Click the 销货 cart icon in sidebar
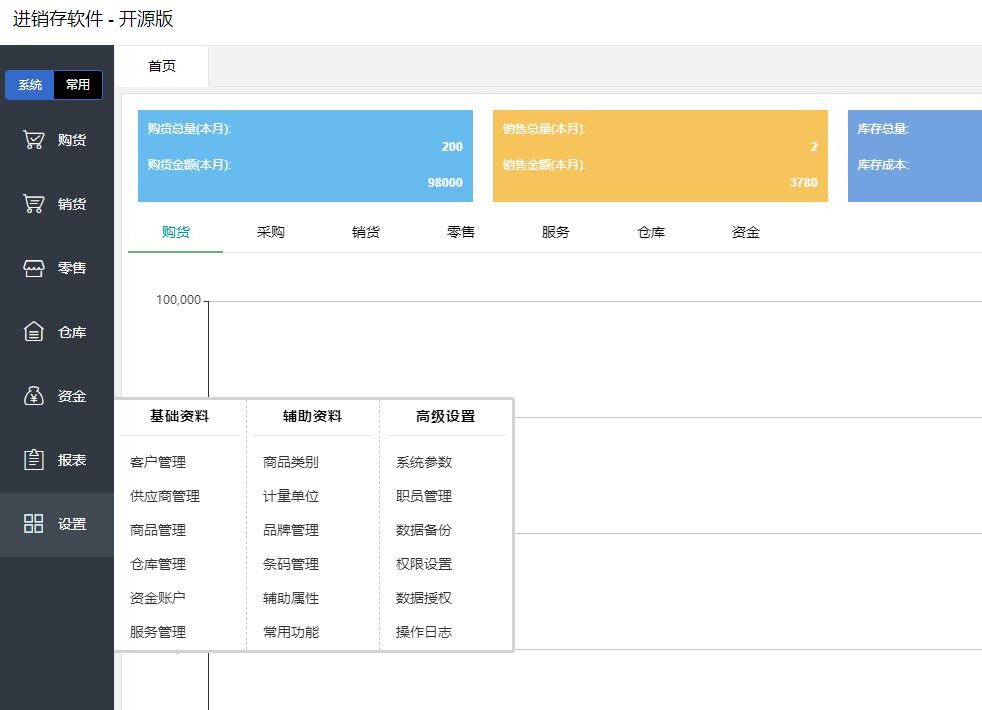This screenshot has height=710, width=982. point(34,203)
